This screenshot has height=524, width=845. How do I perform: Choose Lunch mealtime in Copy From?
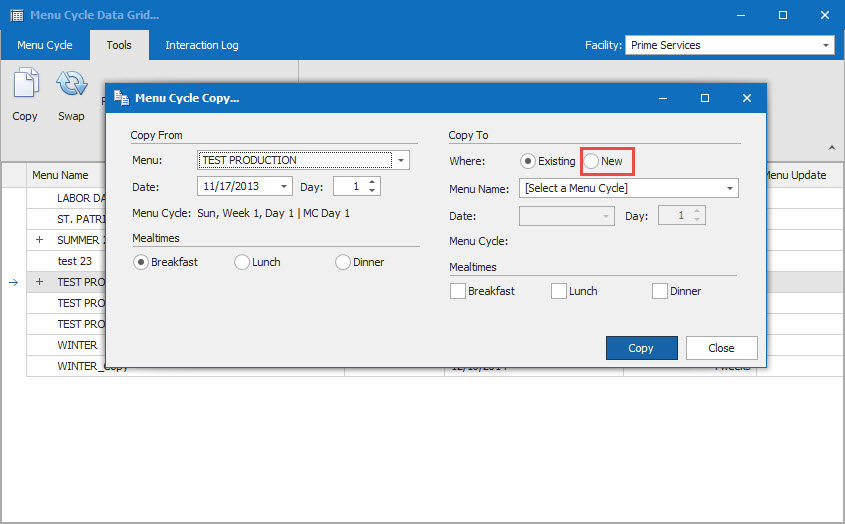242,262
